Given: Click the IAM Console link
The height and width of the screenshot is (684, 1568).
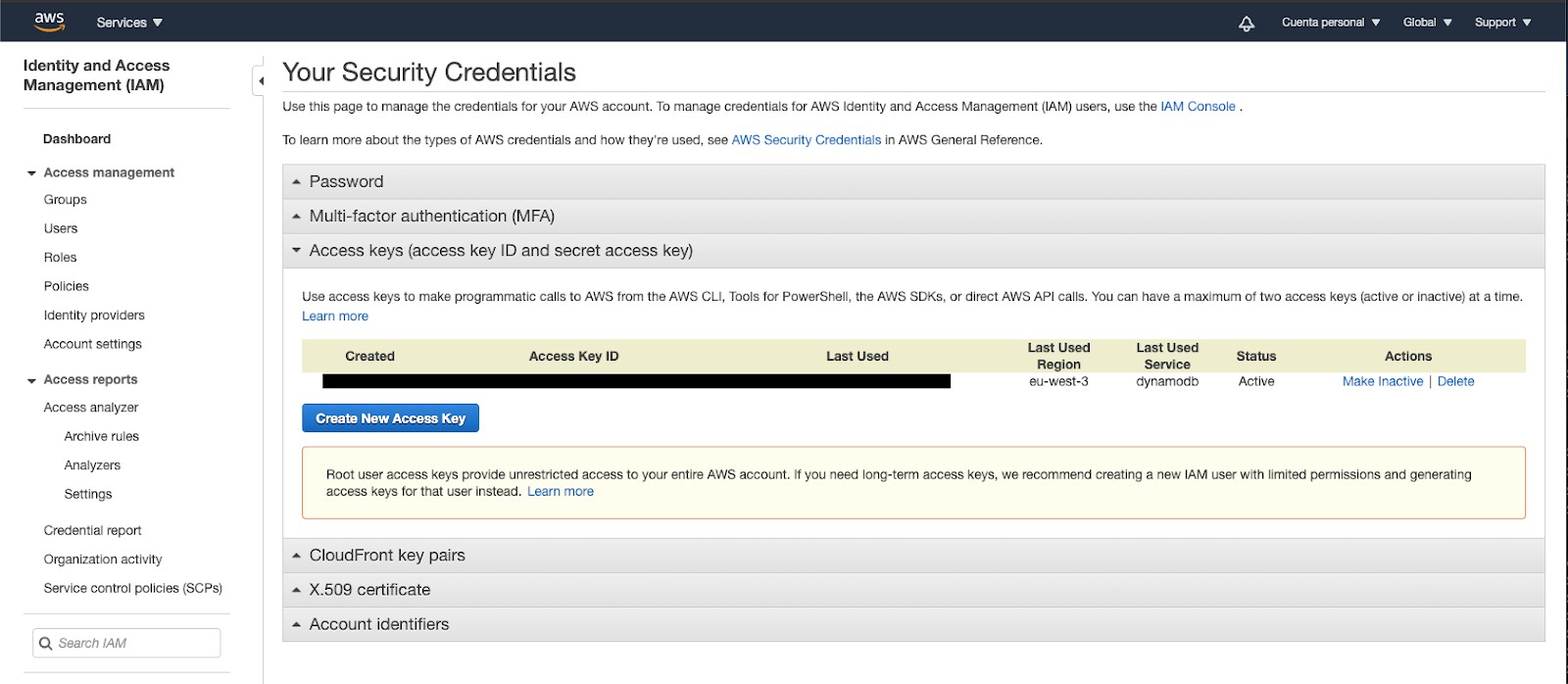Looking at the screenshot, I should coord(1198,107).
